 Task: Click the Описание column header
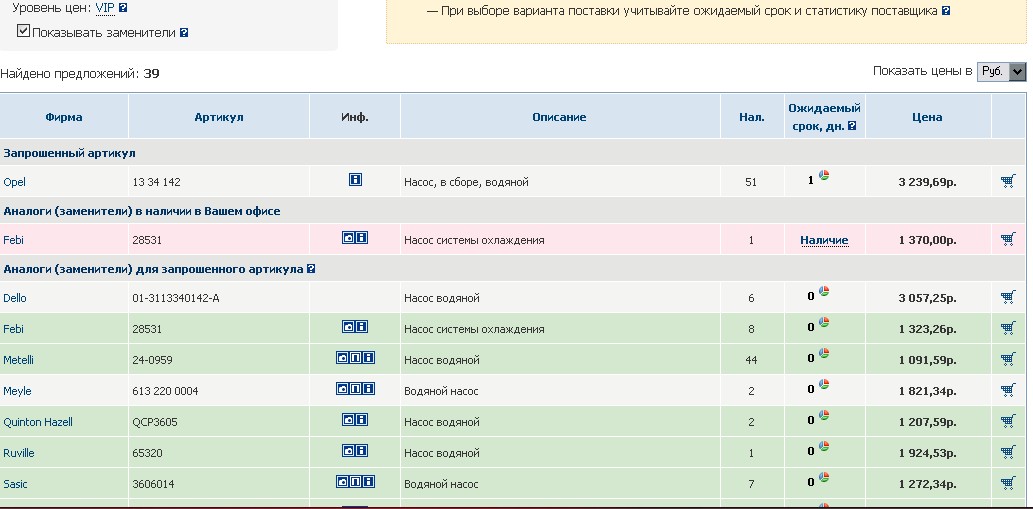[559, 117]
